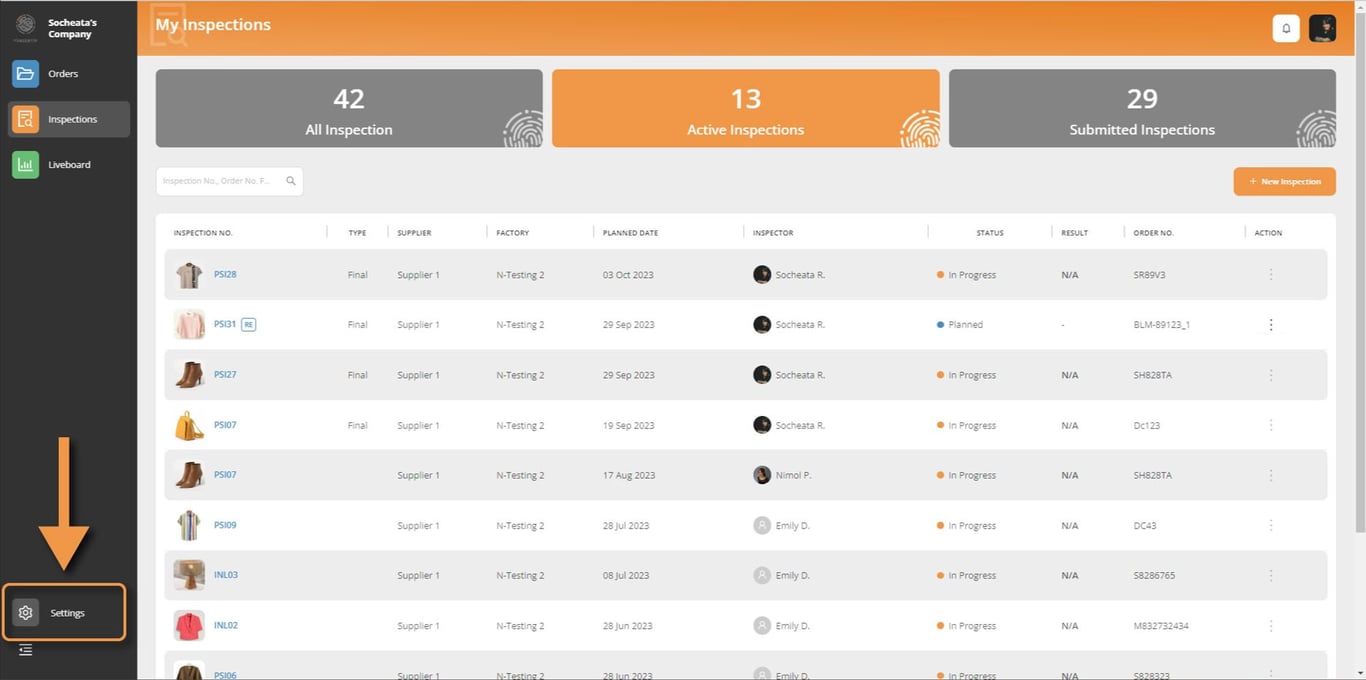The height and width of the screenshot is (680, 1366).
Task: Click the Inspection No. column header
Action: pos(203,233)
